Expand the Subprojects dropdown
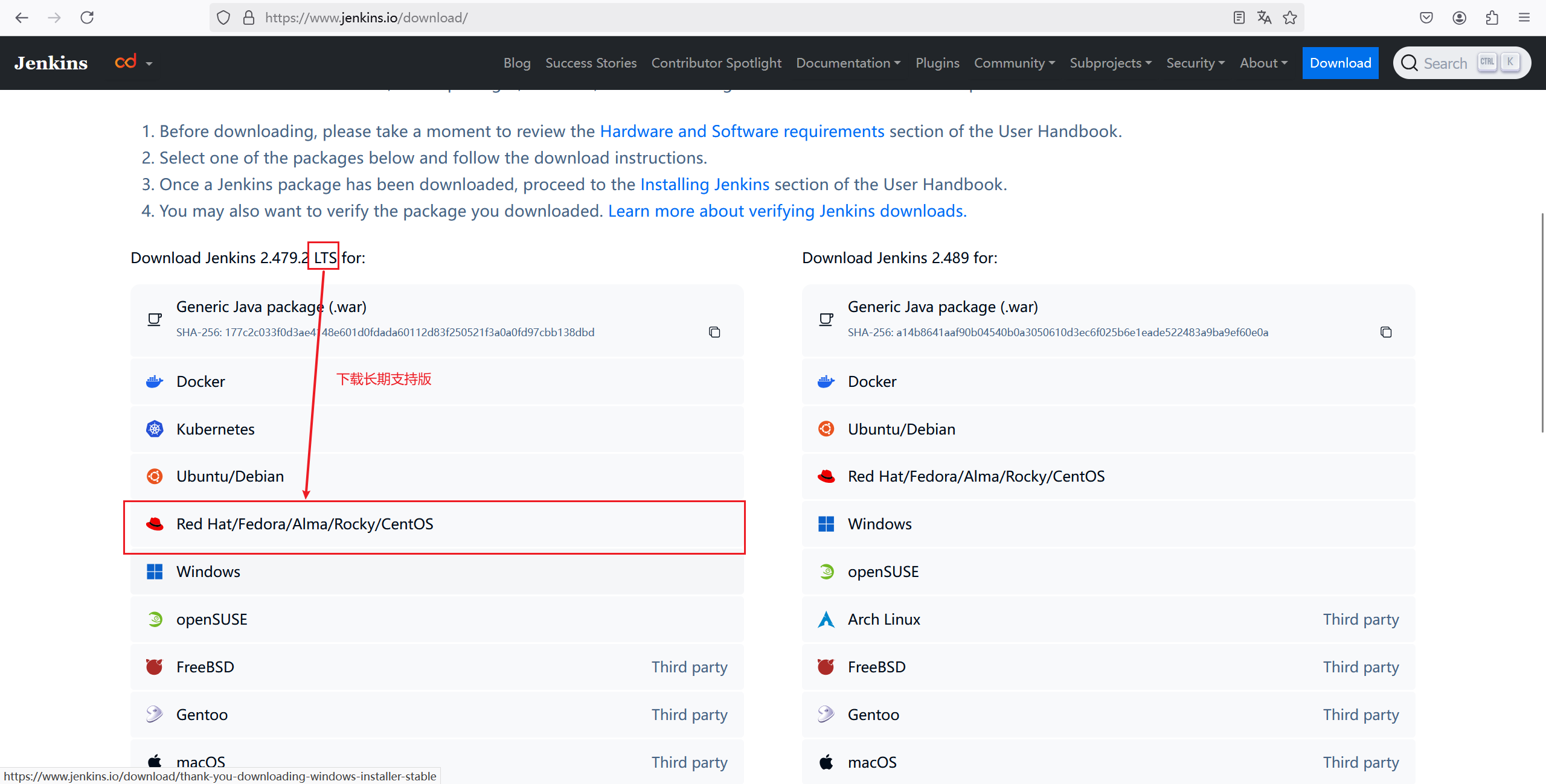This screenshot has width=1546, height=784. click(1111, 63)
